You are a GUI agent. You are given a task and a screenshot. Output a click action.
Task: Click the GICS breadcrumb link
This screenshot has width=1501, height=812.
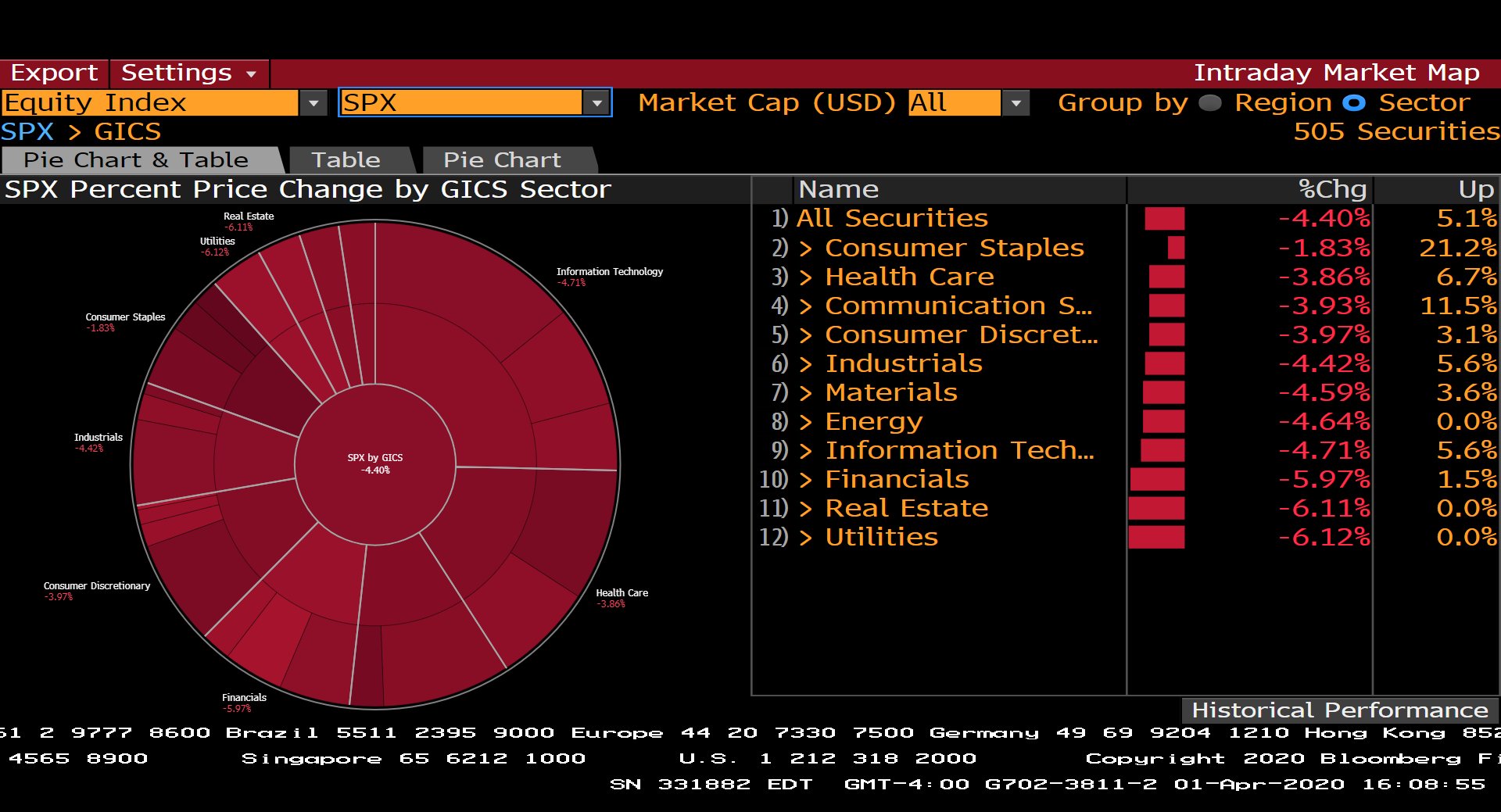[x=127, y=131]
